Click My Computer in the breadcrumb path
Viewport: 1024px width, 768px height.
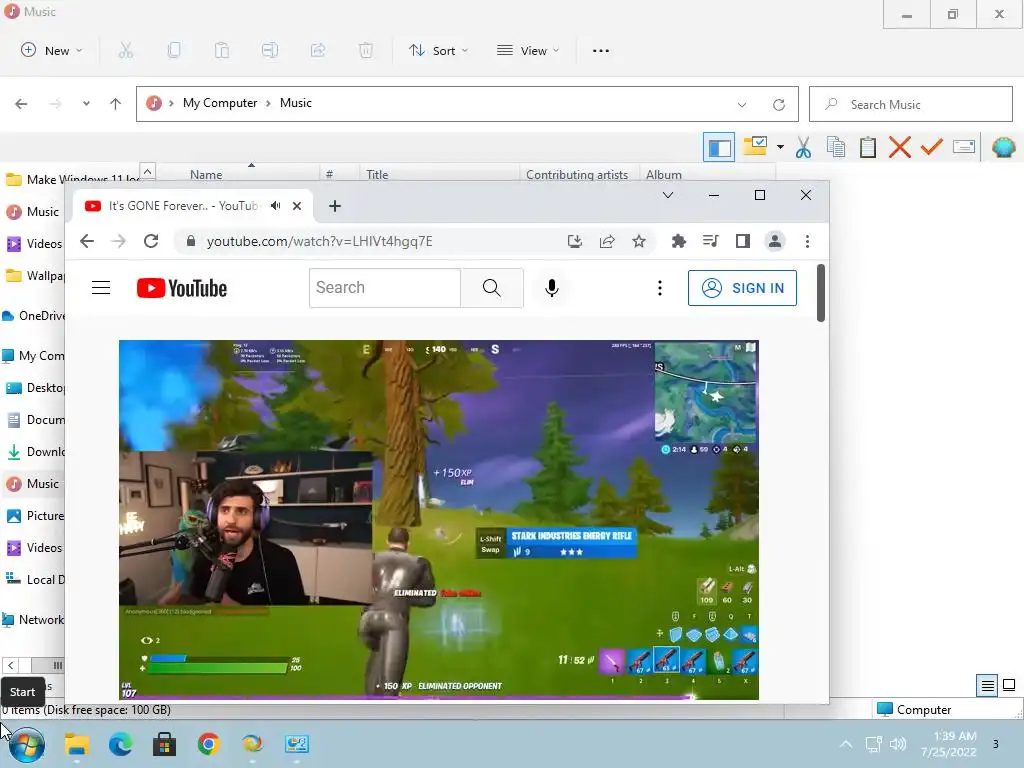[x=220, y=103]
